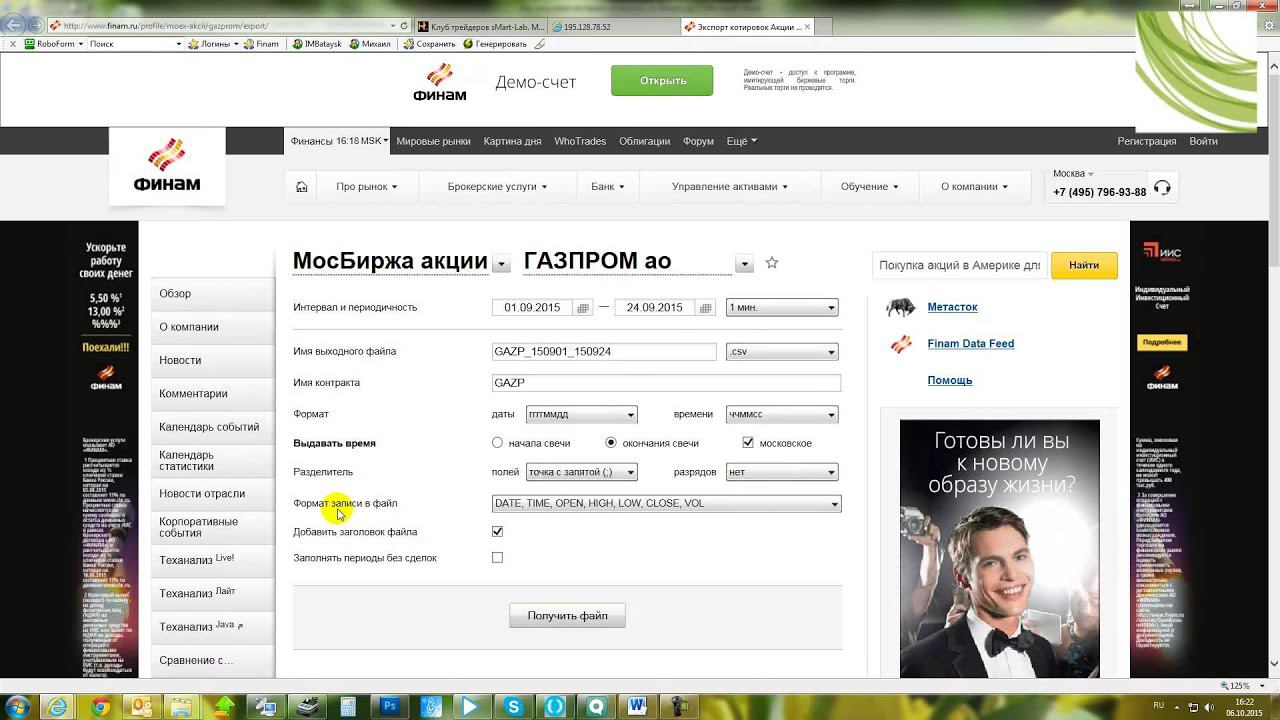Expand the 'Про рынок' navigation menu

[x=367, y=187]
